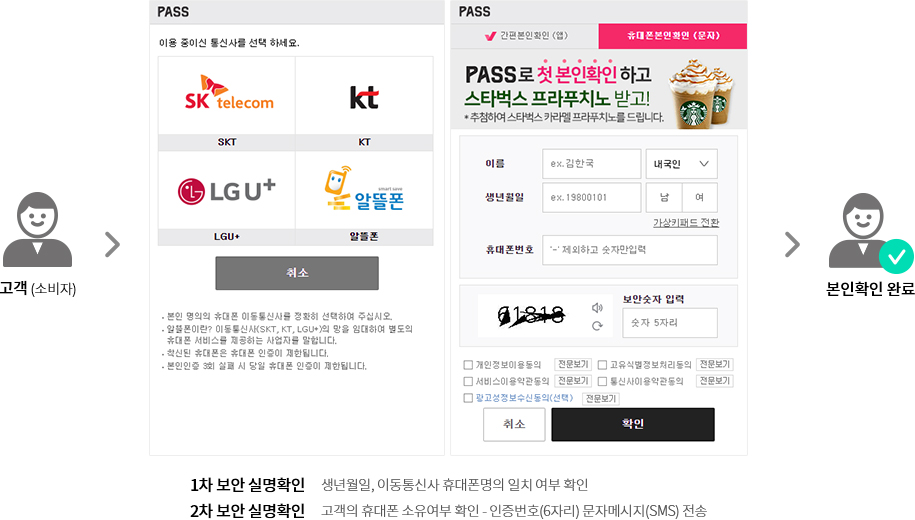View full text for 고유식별정보처리동의
Viewport: 915px width, 520px height.
(715, 364)
